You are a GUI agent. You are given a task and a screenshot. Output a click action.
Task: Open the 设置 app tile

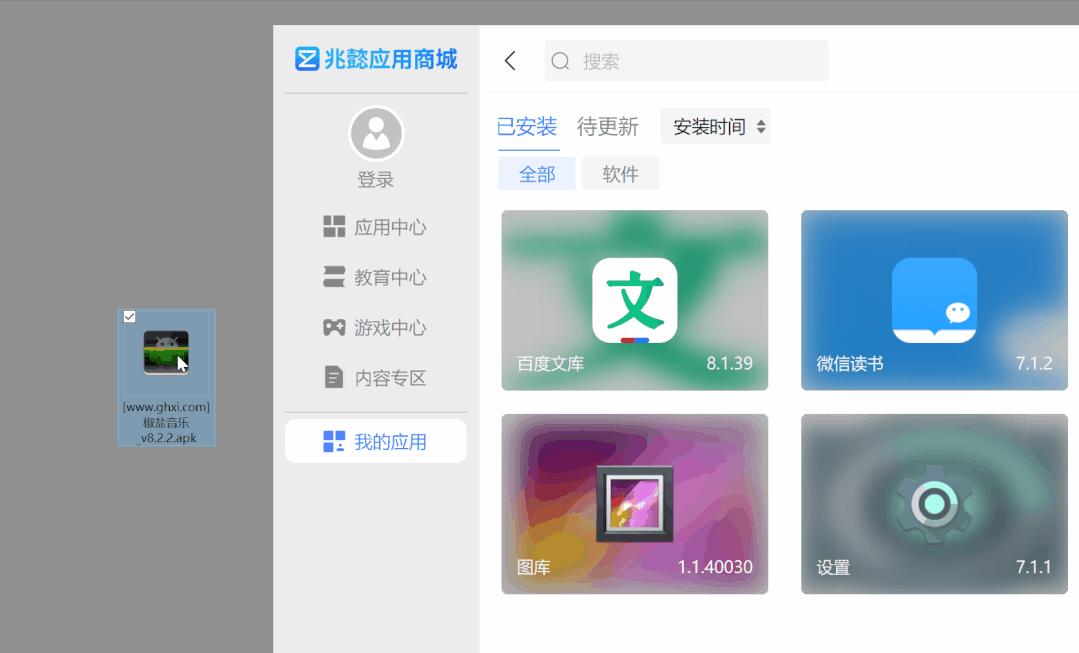click(932, 502)
